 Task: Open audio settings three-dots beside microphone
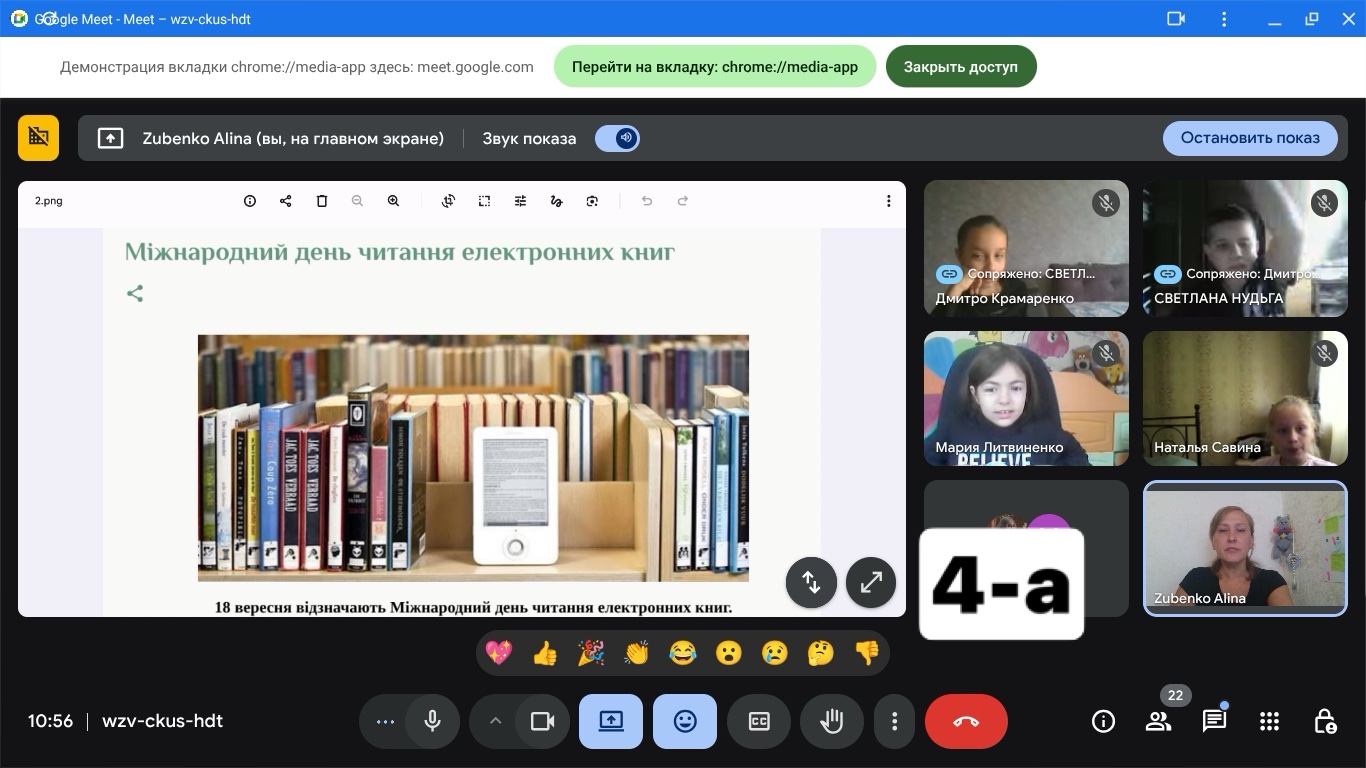[x=385, y=721]
